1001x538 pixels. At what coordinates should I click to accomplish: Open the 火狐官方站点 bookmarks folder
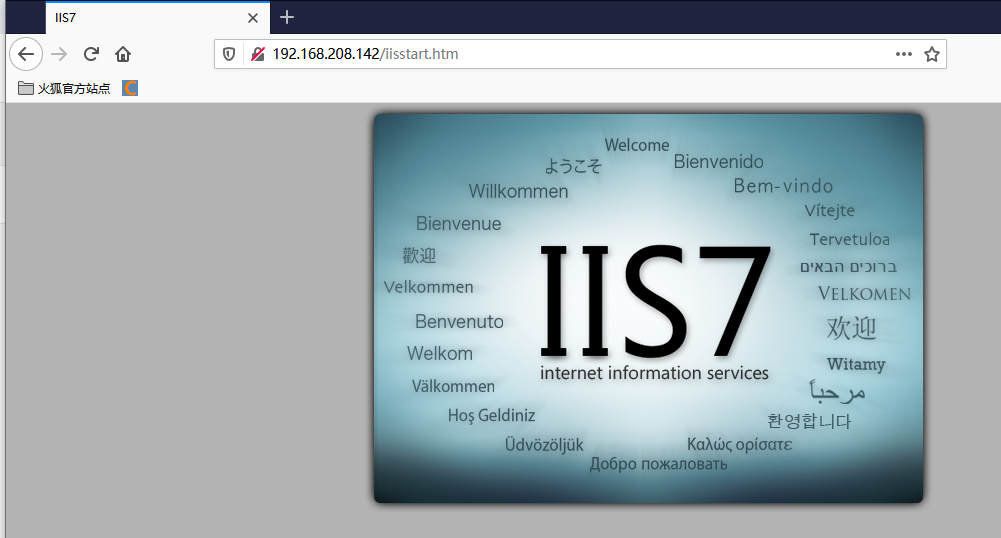(64, 88)
